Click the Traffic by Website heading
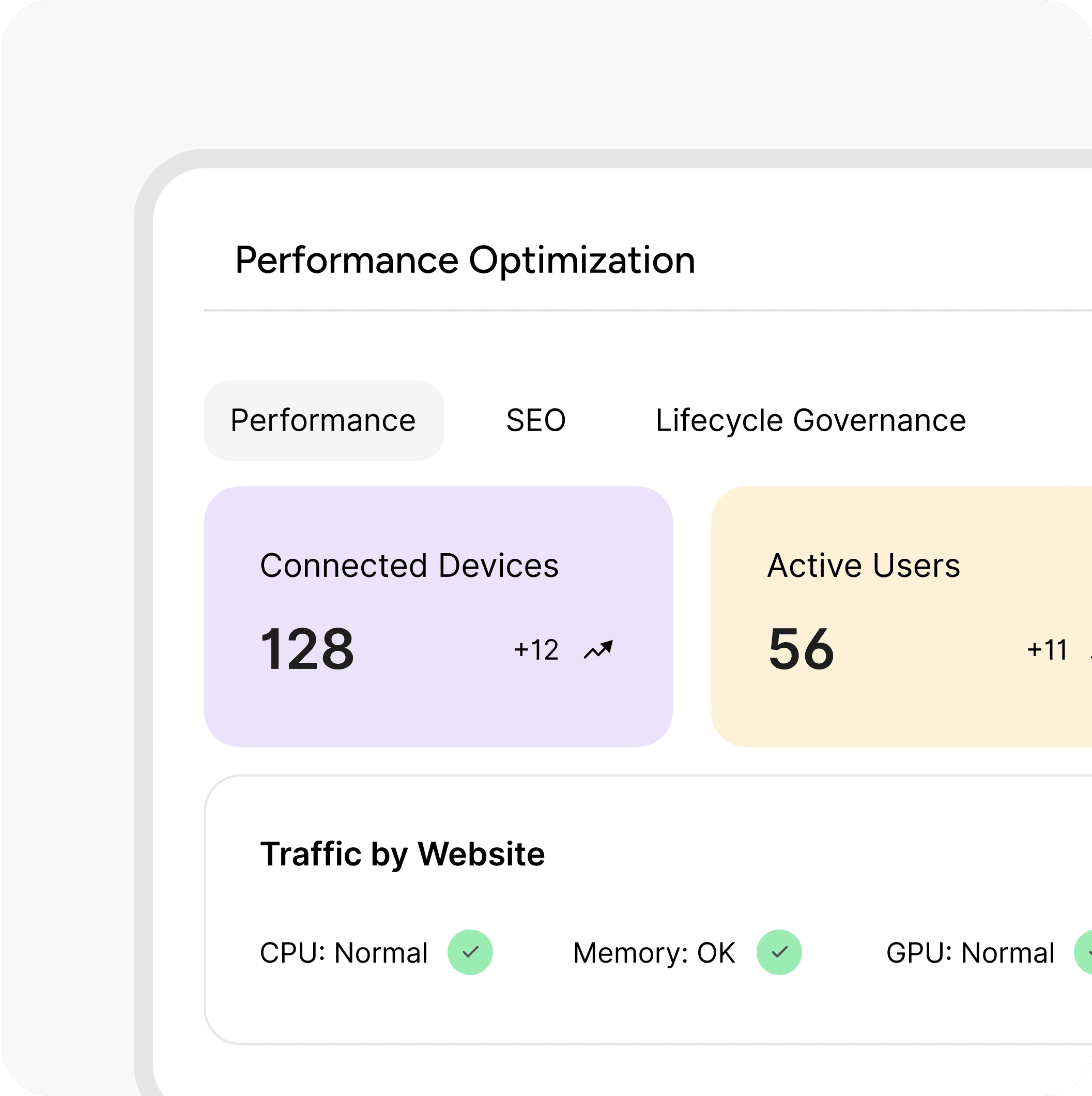This screenshot has width=1092, height=1096. 402,854
